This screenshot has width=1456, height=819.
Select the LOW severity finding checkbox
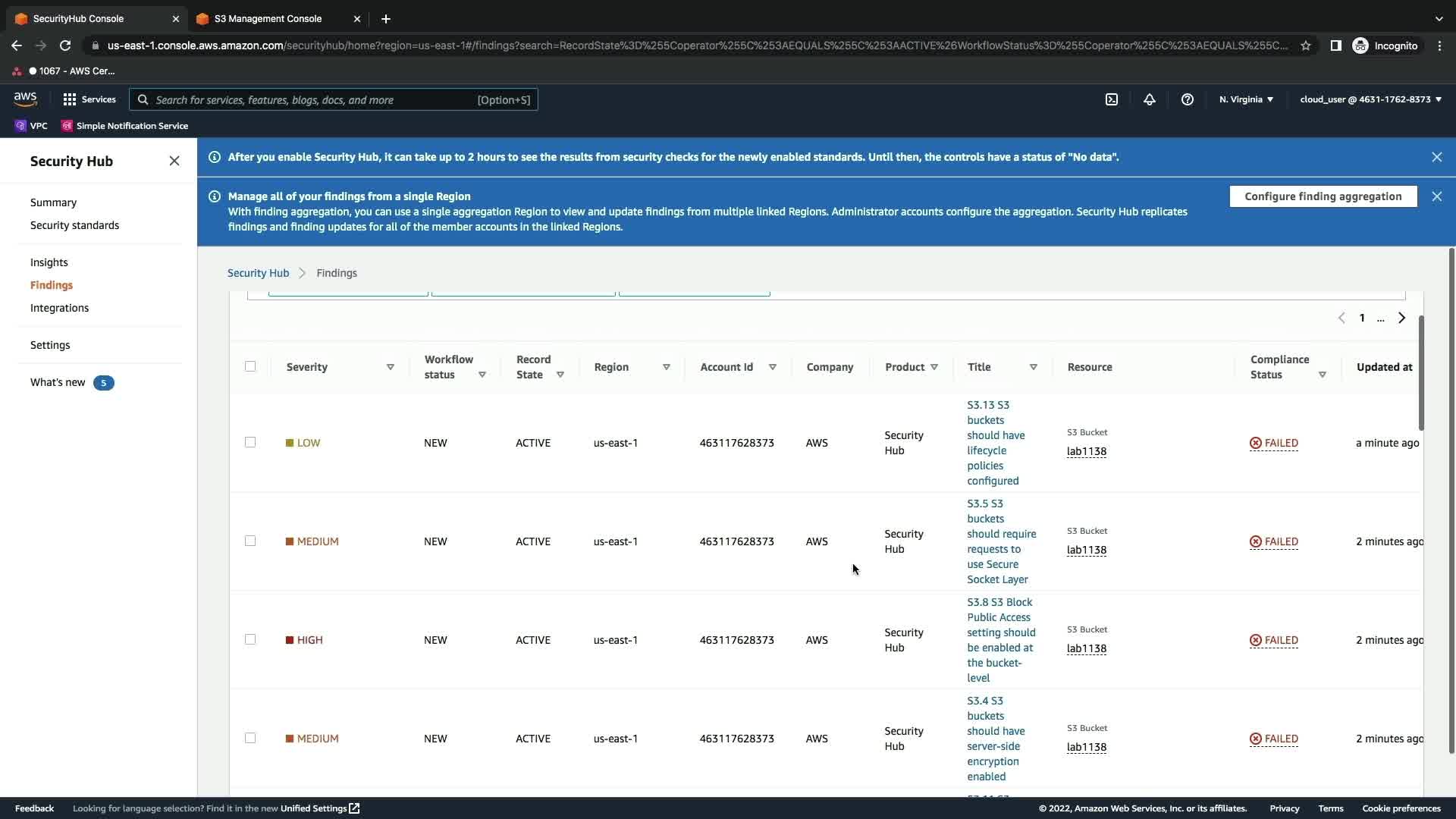click(x=250, y=442)
